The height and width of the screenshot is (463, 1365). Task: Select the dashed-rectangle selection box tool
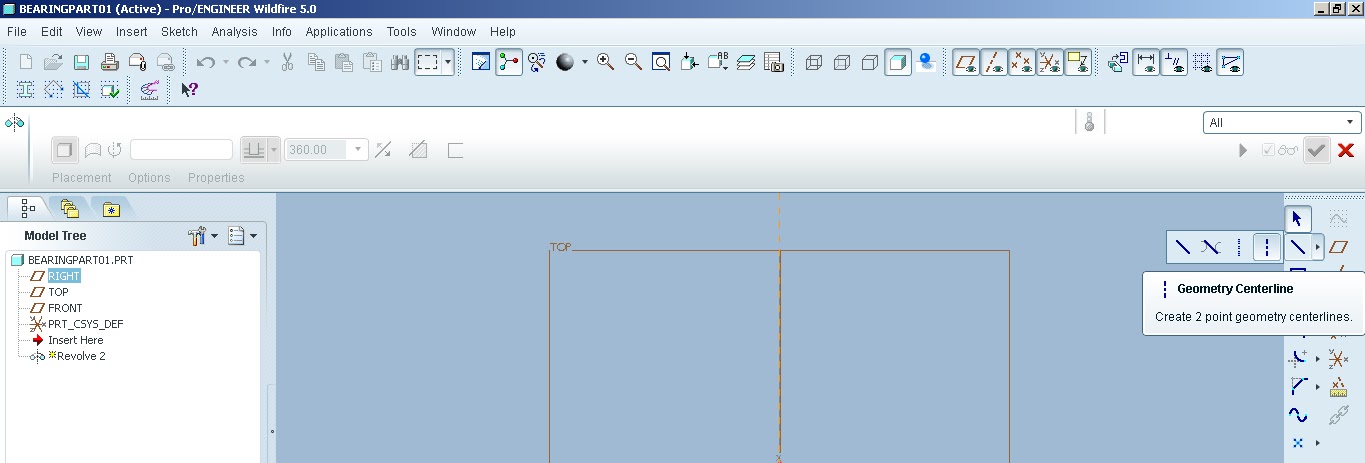click(x=428, y=62)
